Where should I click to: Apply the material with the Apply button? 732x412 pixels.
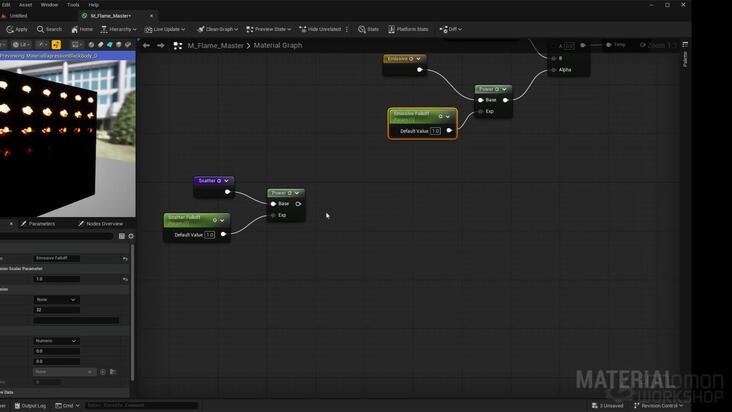click(17, 29)
